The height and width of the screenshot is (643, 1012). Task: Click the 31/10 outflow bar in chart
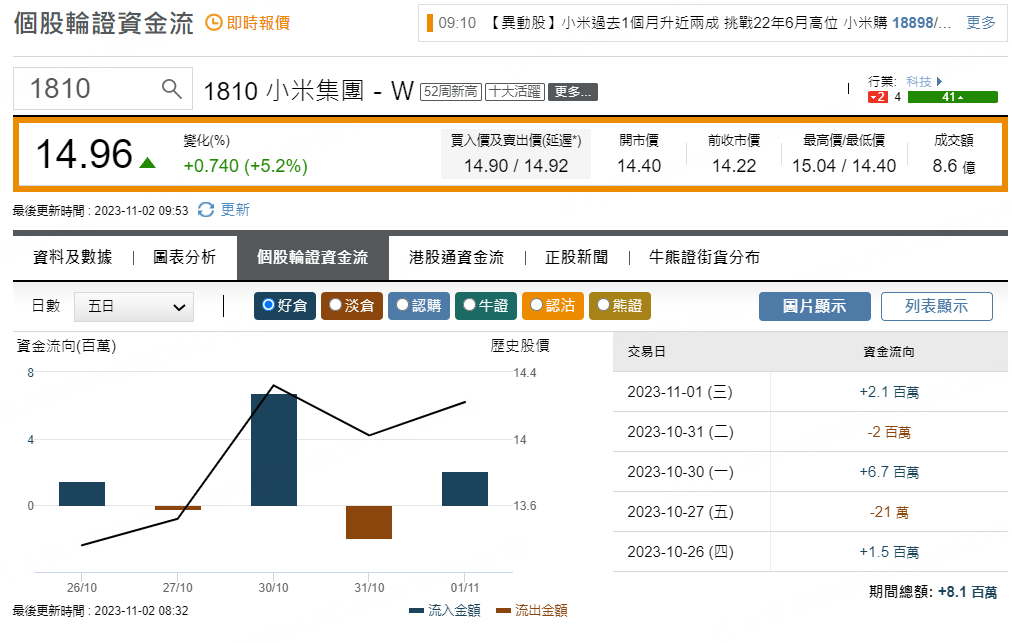pyautogui.click(x=369, y=522)
